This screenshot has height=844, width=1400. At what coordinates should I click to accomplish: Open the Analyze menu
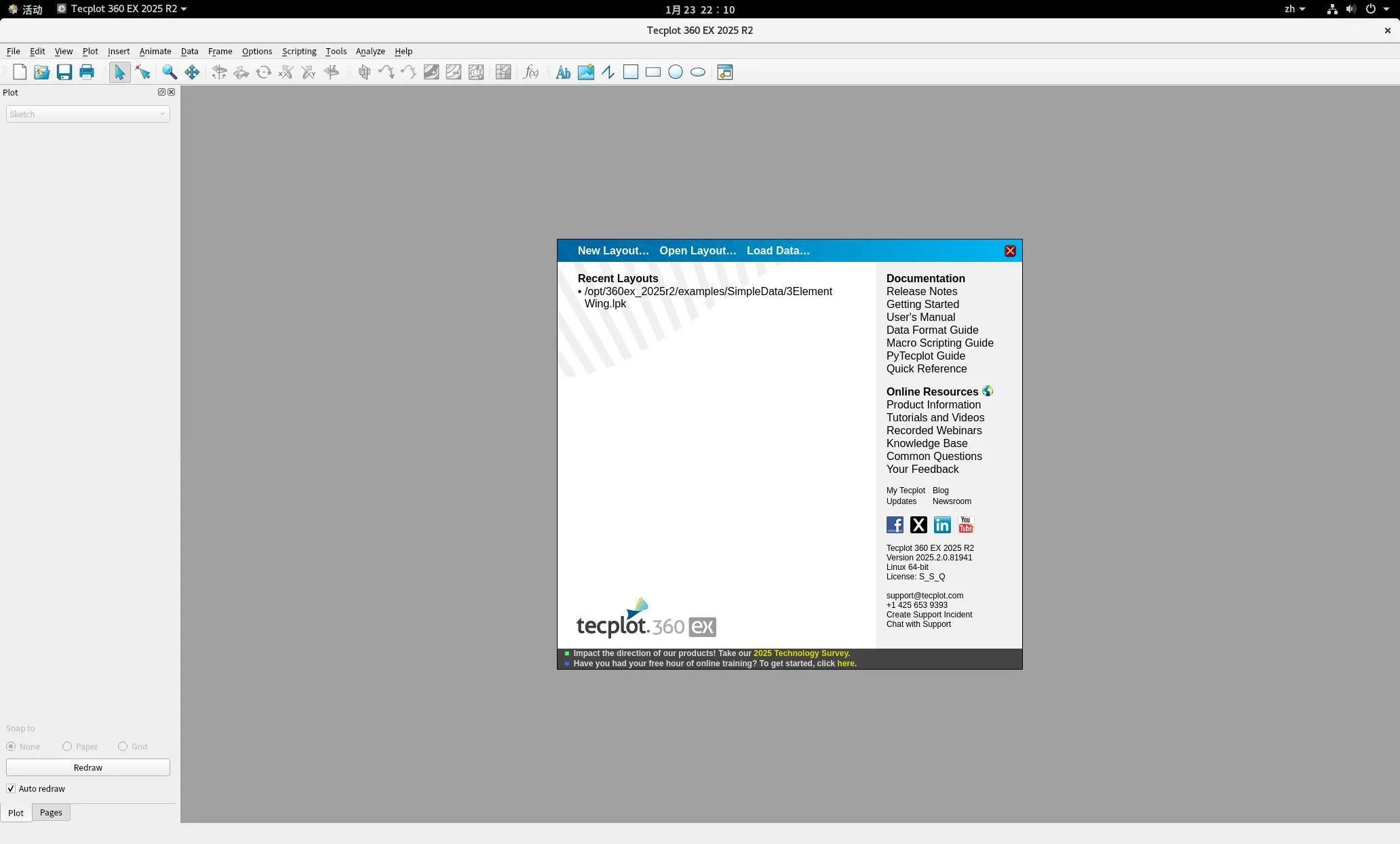[x=370, y=51]
